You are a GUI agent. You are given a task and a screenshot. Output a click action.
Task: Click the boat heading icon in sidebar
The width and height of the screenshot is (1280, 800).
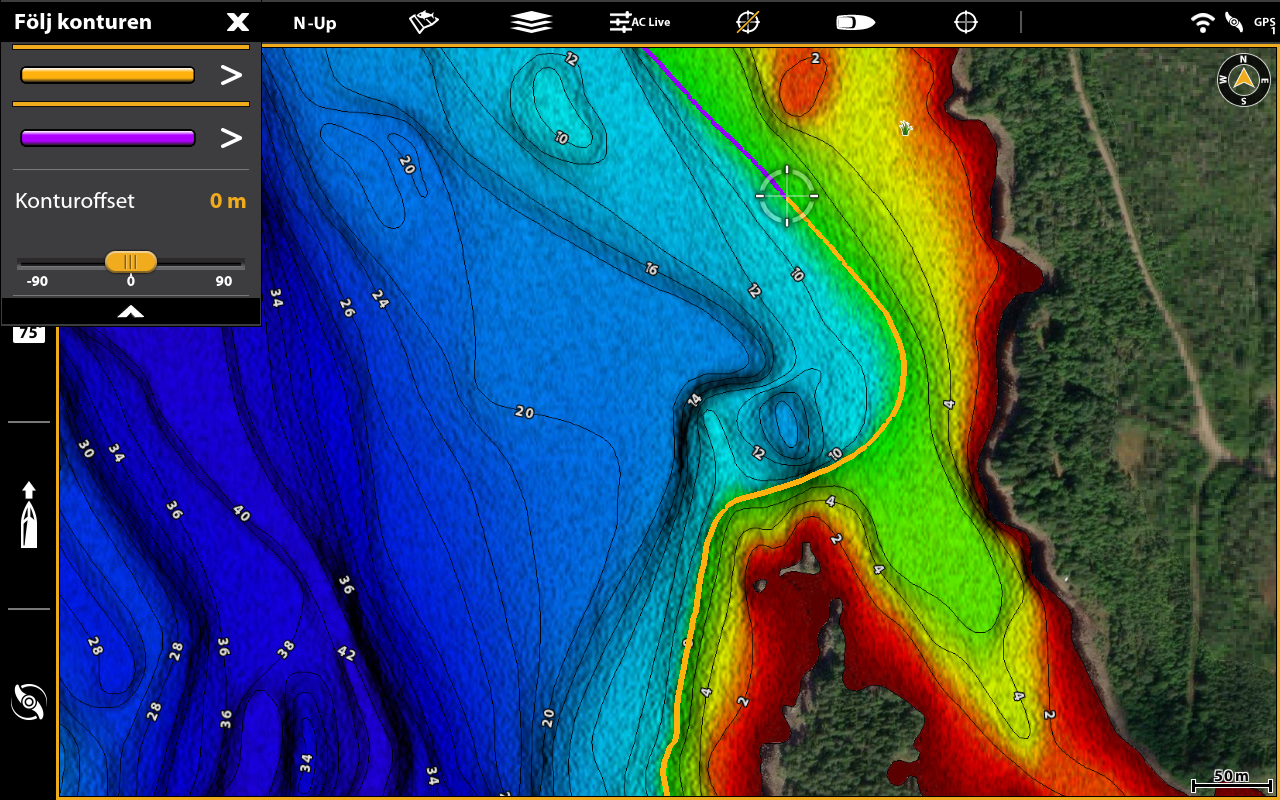tap(29, 514)
